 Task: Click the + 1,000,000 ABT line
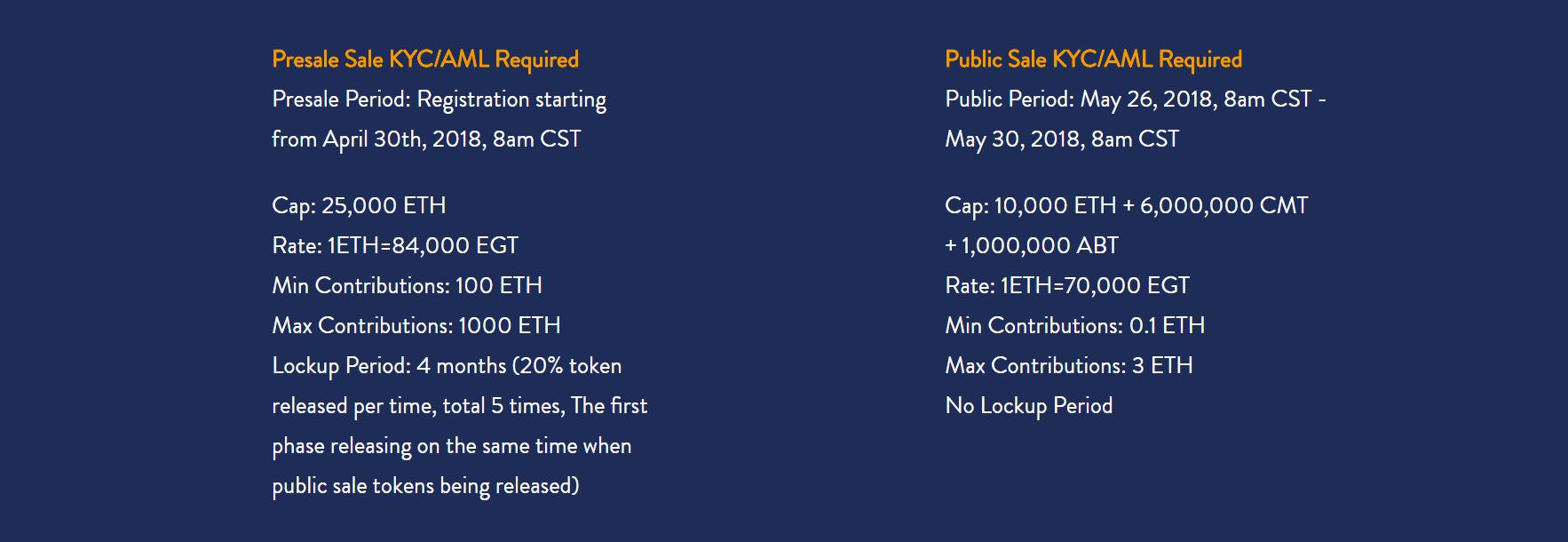coord(1032,246)
